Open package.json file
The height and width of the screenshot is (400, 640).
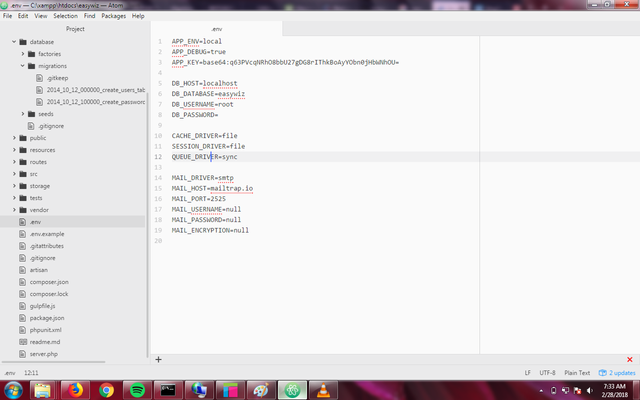click(x=47, y=318)
